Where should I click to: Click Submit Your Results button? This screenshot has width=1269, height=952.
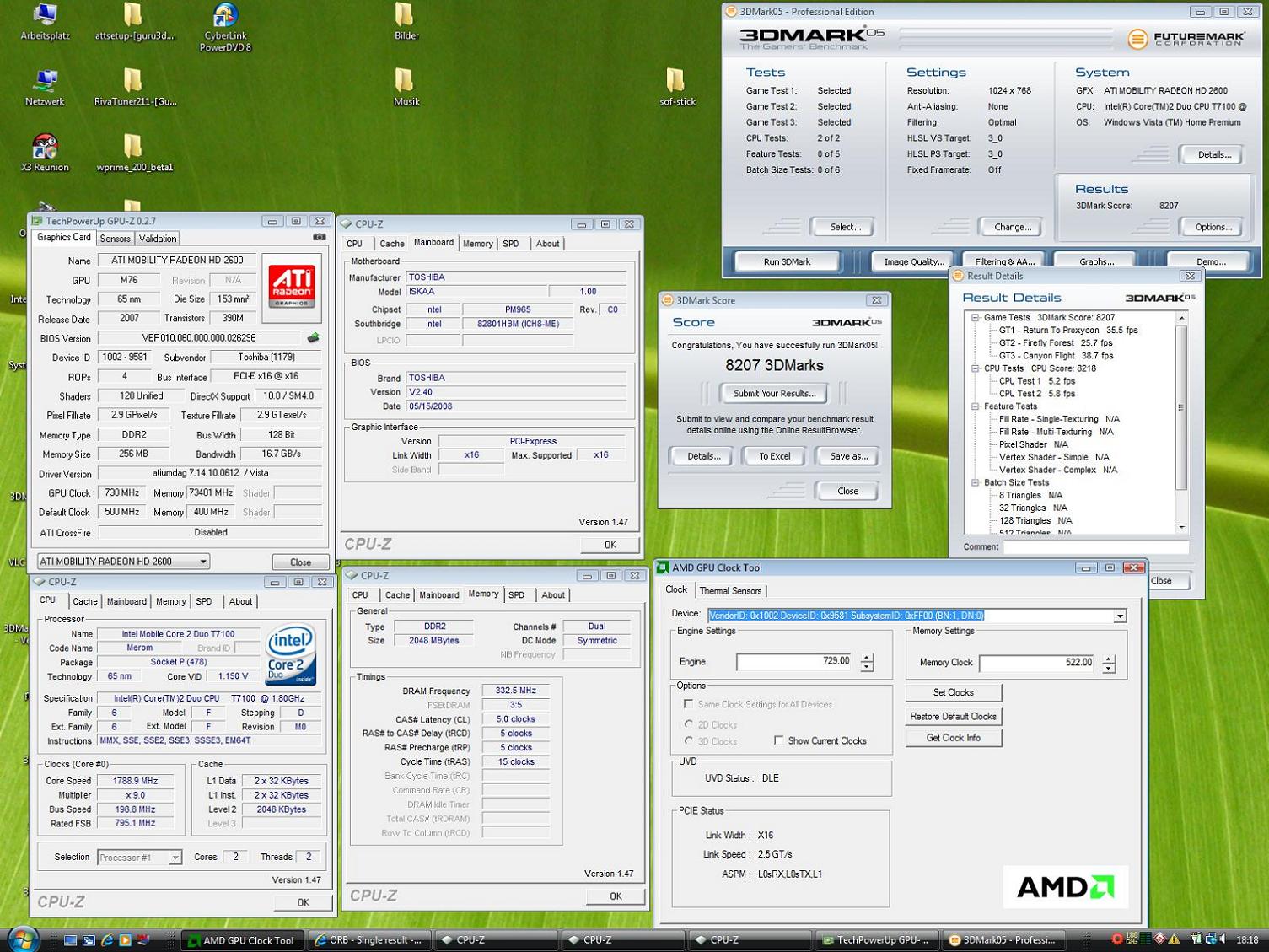pyautogui.click(x=774, y=393)
